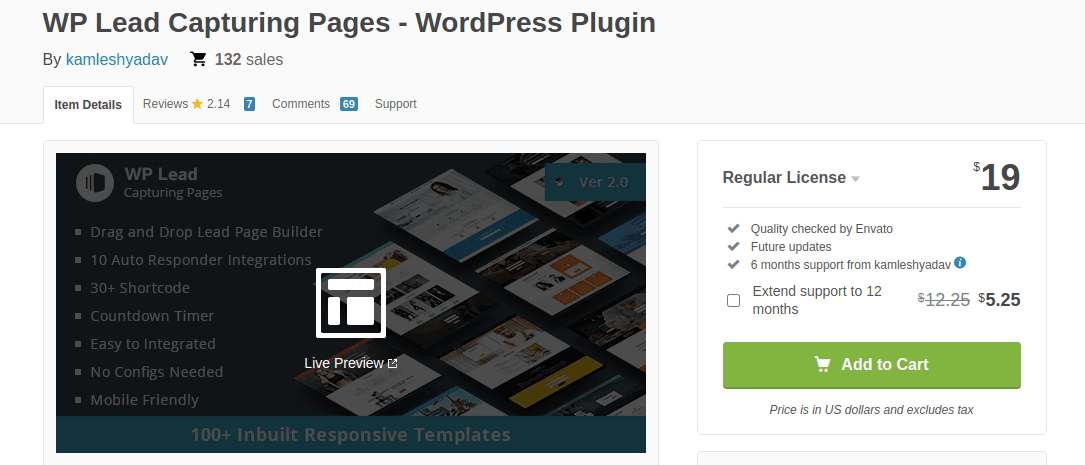Click checkmark next to Quality checked by Envato
This screenshot has height=465, width=1085.
(x=733, y=228)
